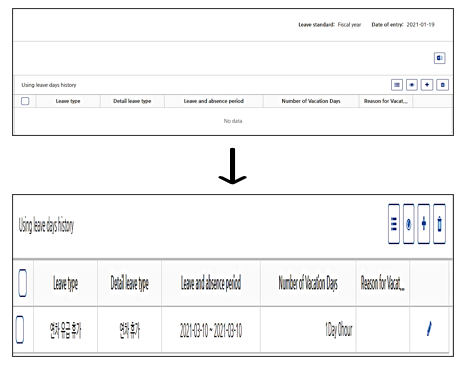
Task: Click plus add icon in enlarged history panel
Action: click(x=424, y=224)
